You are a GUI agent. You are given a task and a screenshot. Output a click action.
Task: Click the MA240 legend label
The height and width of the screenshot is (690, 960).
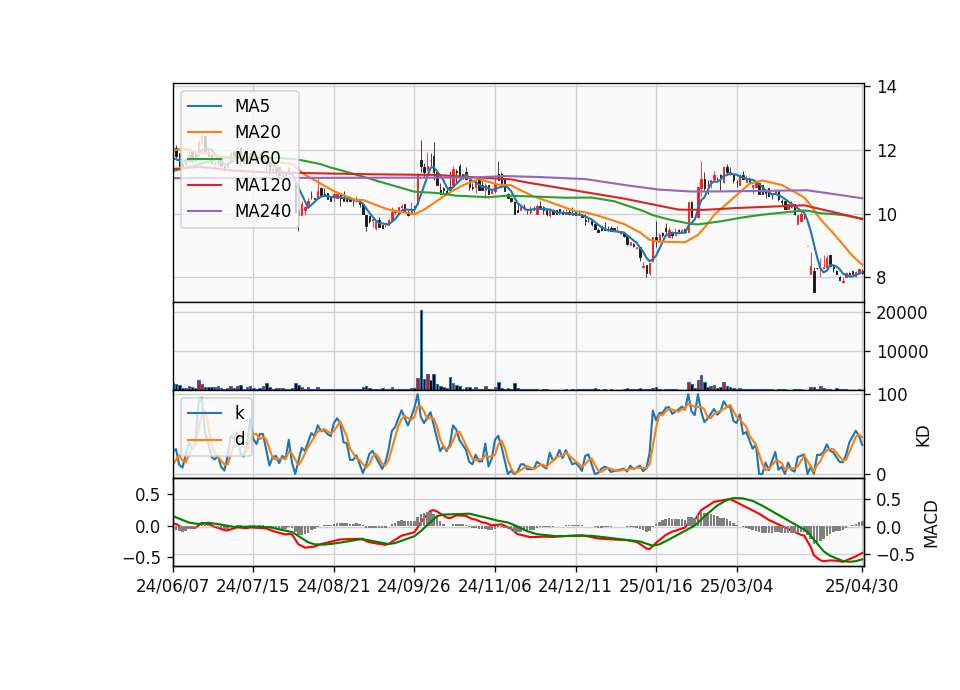pyautogui.click(x=263, y=211)
